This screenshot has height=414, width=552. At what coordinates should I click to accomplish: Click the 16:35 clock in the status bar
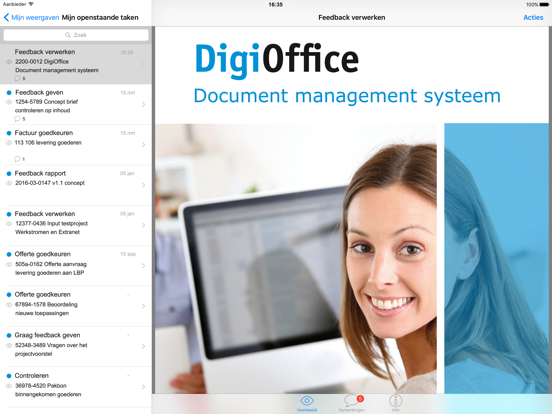click(x=275, y=5)
